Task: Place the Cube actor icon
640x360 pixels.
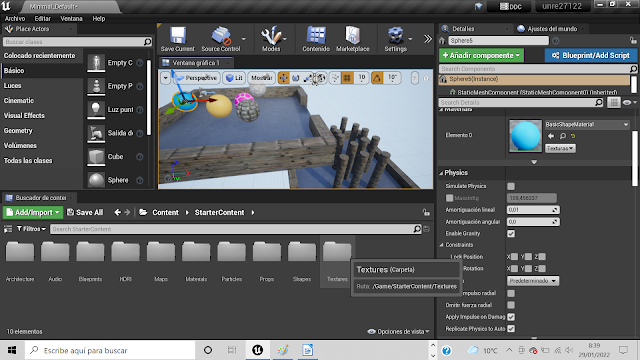Action: (96, 157)
